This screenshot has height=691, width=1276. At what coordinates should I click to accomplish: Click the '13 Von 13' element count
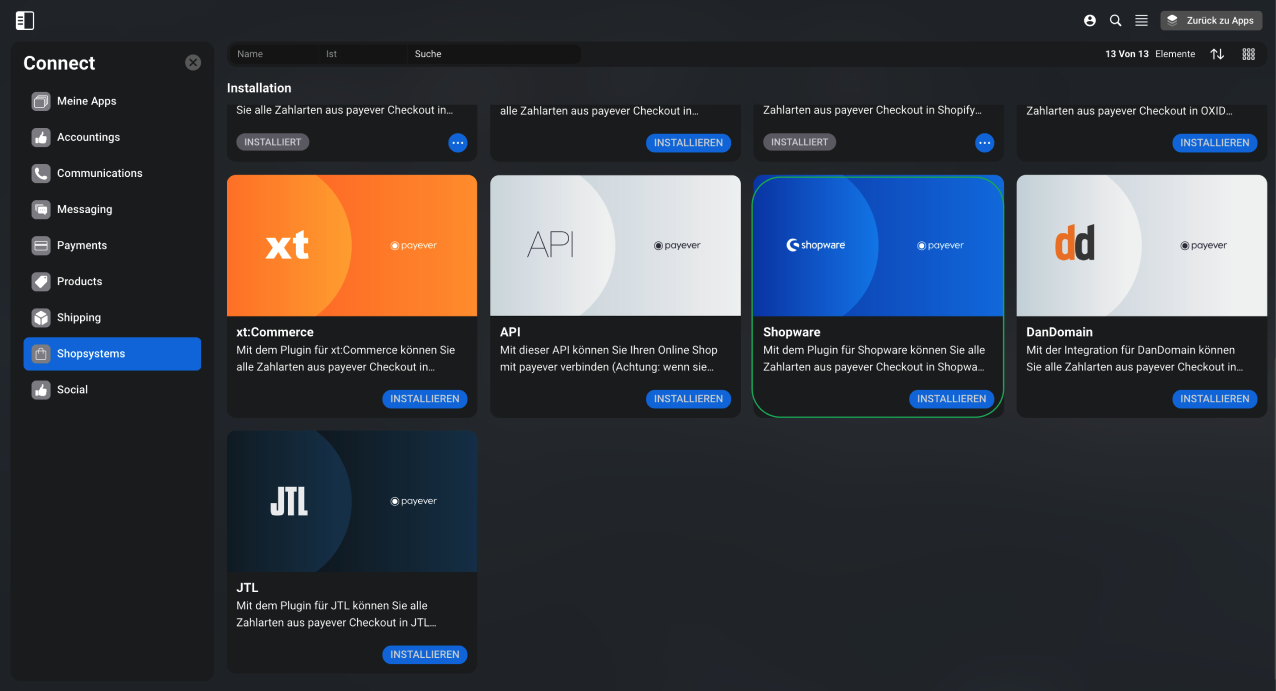[x=1127, y=54]
